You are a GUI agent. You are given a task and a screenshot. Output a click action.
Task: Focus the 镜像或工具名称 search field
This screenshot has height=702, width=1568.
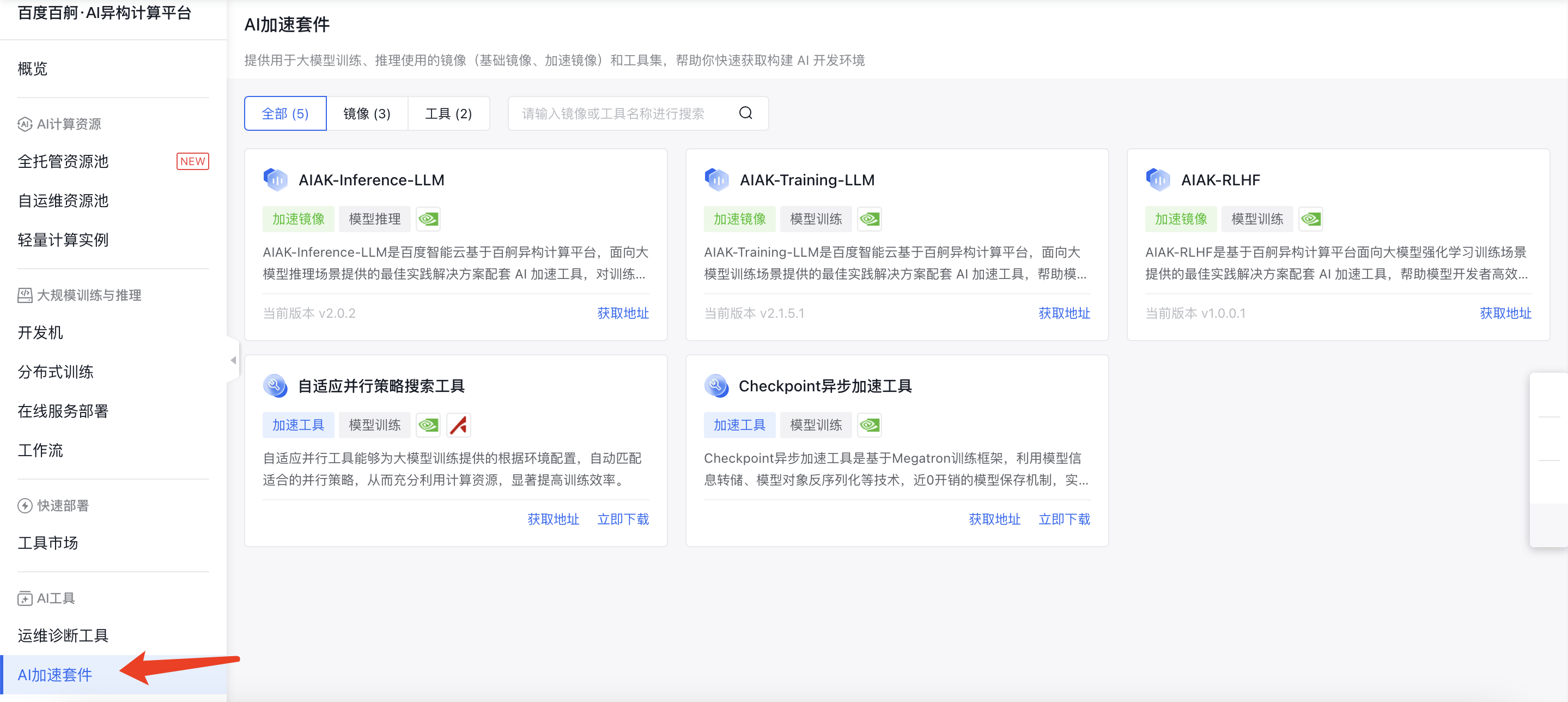638,114
